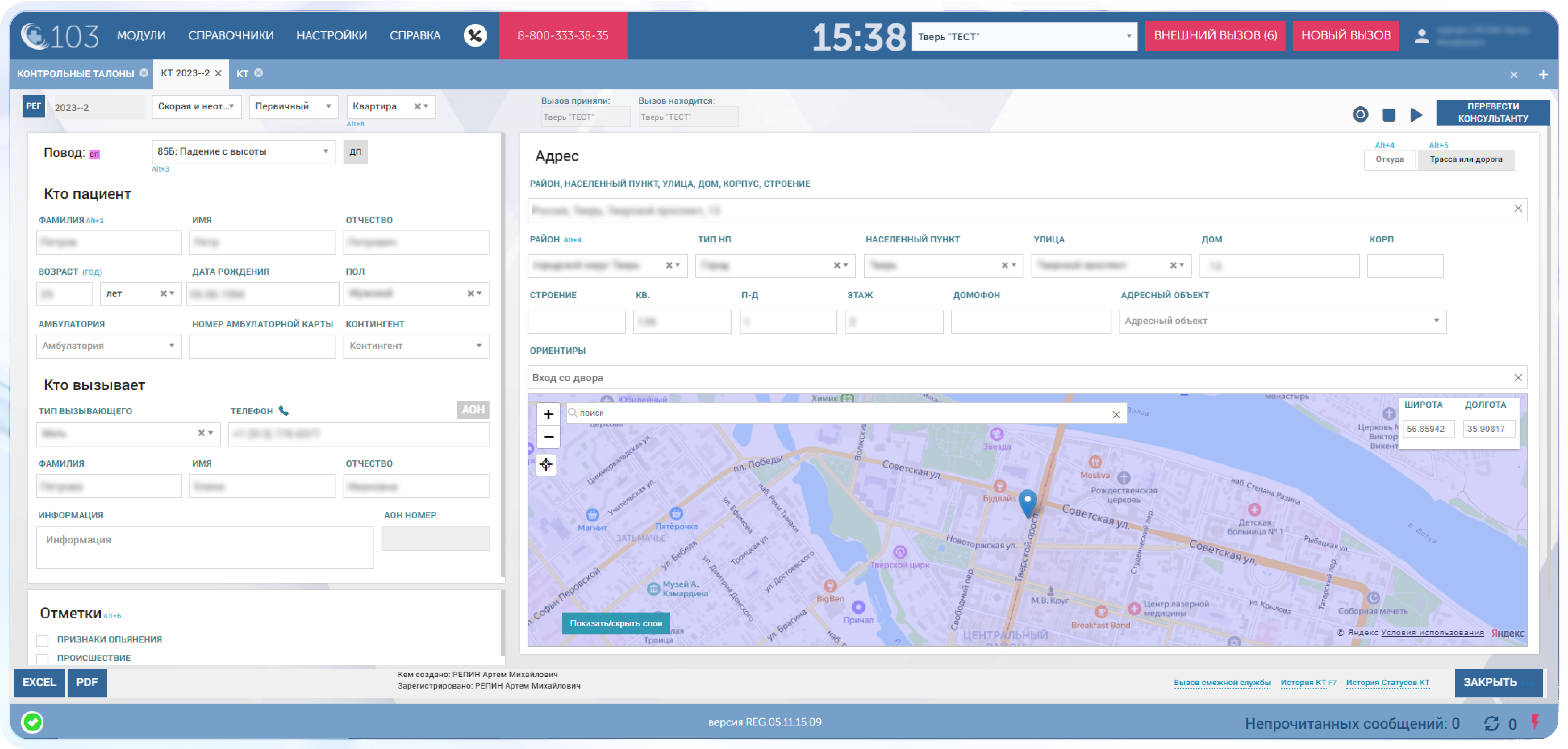
Task: Click the РЕГ badge icon
Action: pos(33,106)
